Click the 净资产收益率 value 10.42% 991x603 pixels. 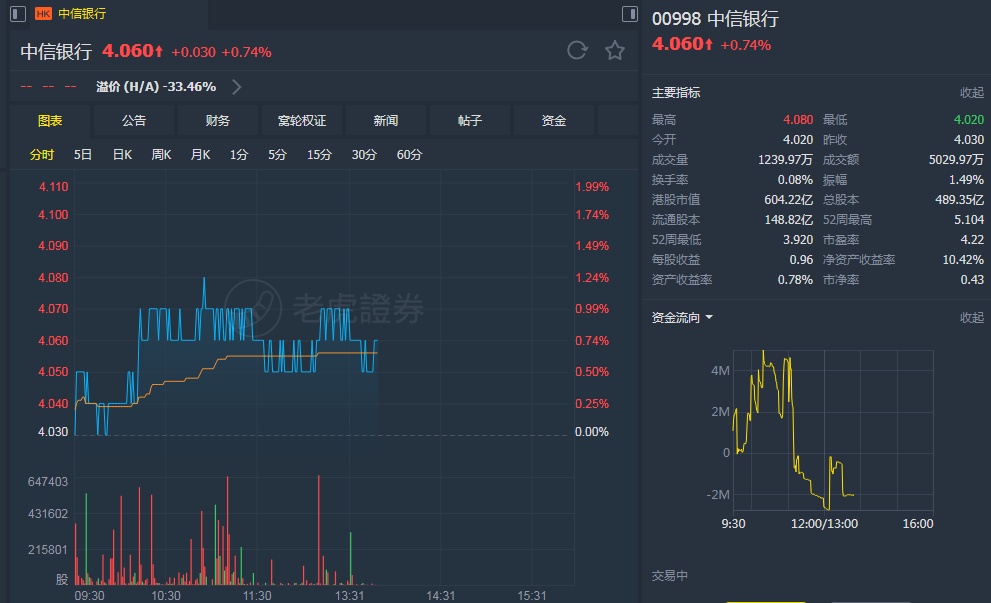click(963, 260)
